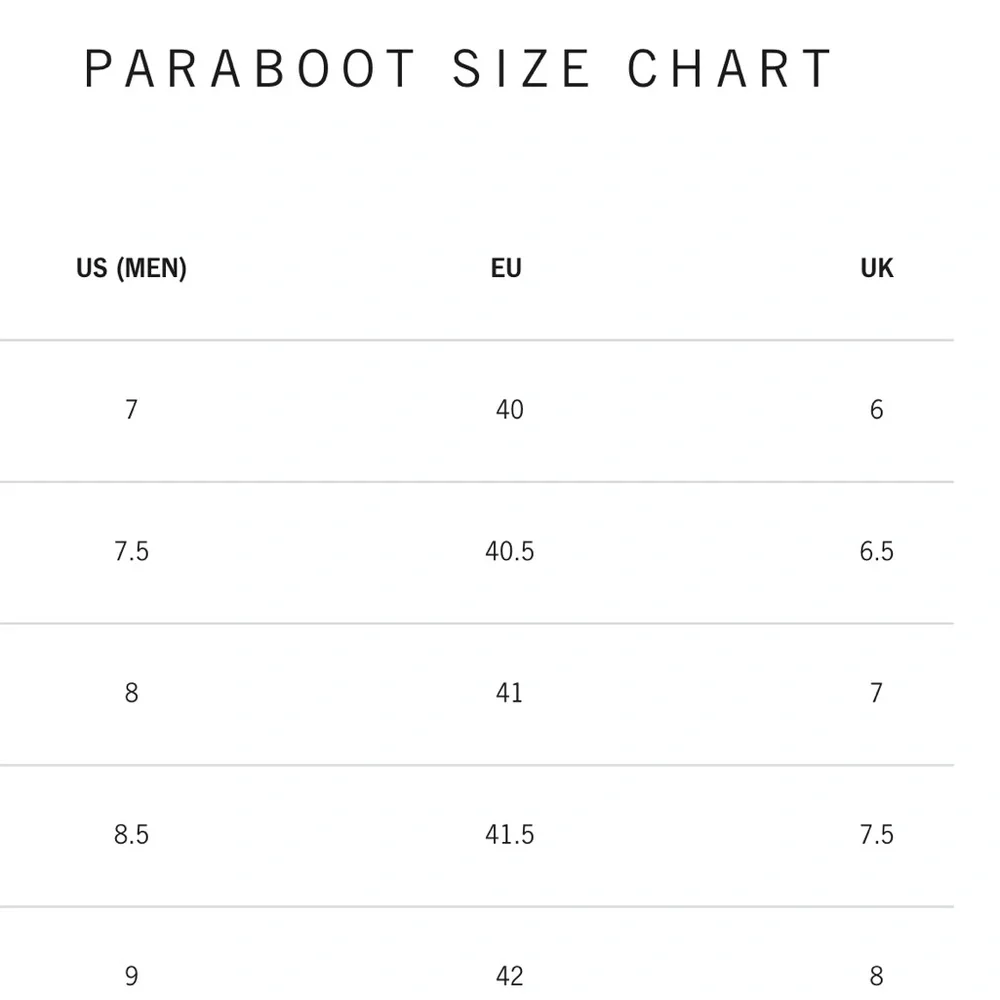
Task: Click US size 7.5 cell
Action: point(131,551)
